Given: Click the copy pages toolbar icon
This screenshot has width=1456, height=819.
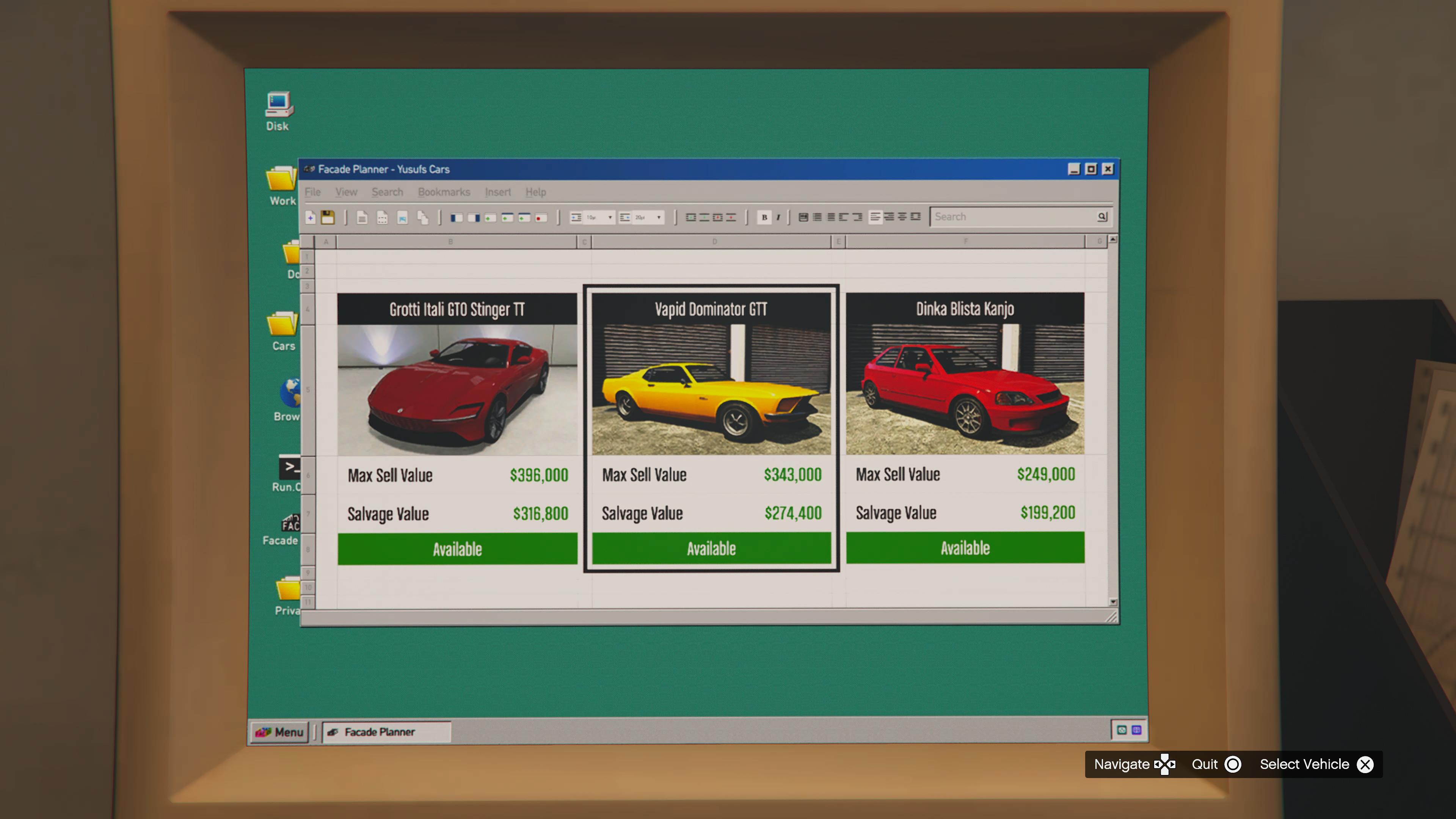Looking at the screenshot, I should point(422,218).
